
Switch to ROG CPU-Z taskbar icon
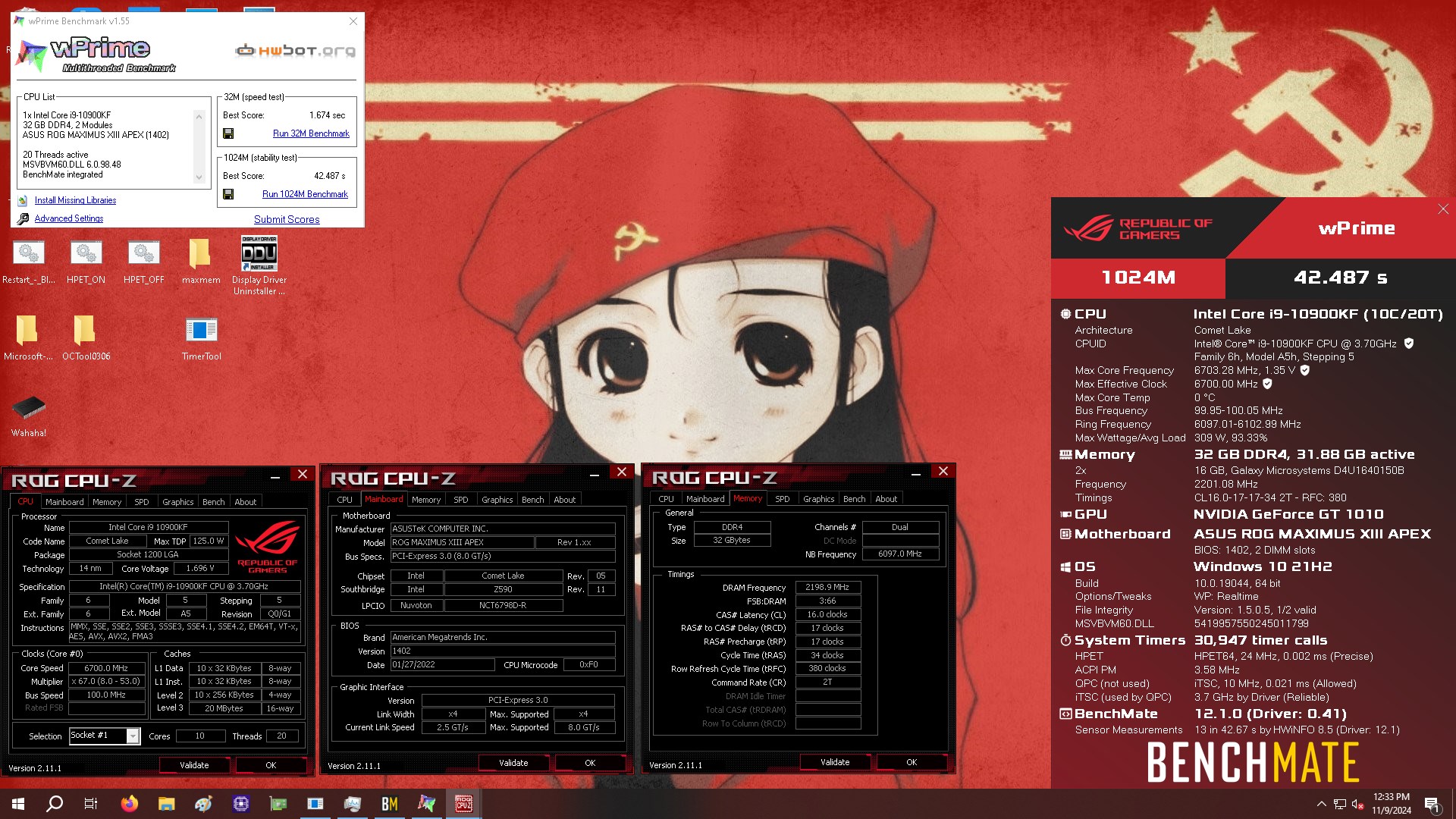[464, 804]
